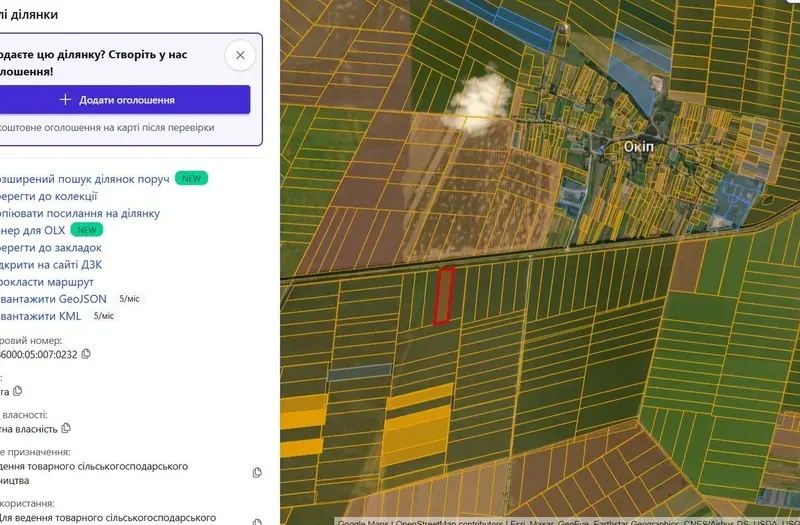
Task: Click the Прокласти маршрут link
Action: coord(47,282)
